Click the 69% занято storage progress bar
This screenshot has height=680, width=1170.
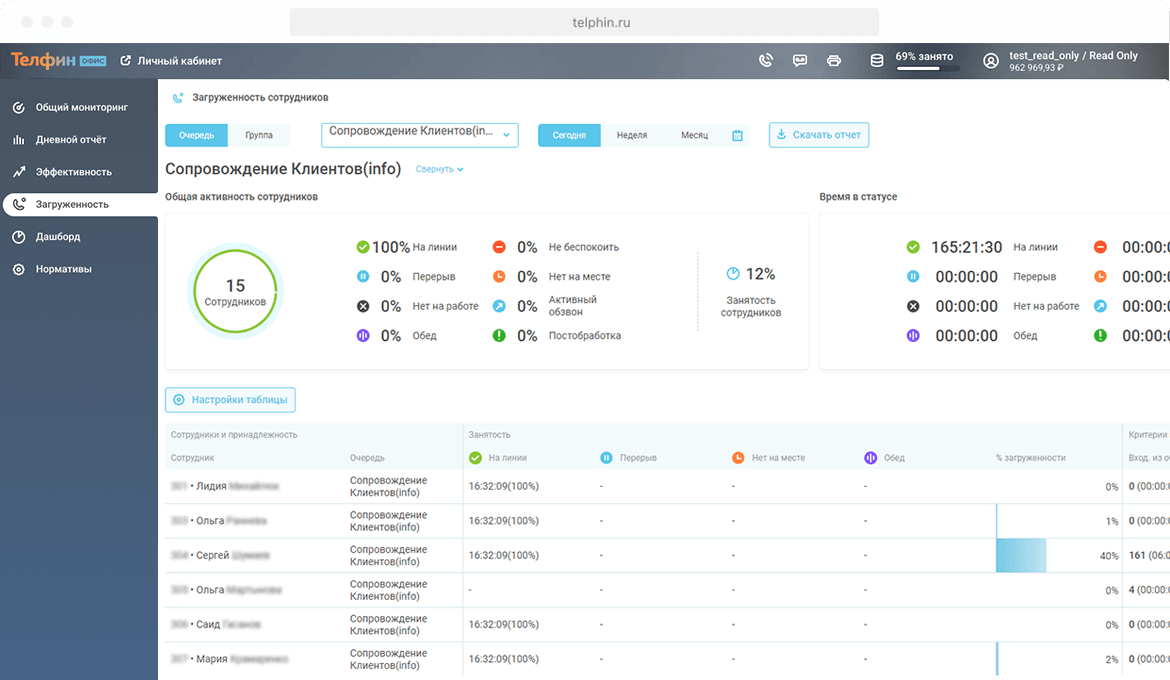tap(927, 69)
